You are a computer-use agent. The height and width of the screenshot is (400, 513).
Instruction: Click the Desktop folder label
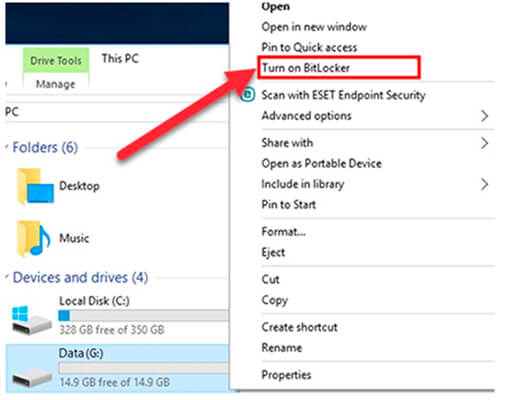point(79,186)
